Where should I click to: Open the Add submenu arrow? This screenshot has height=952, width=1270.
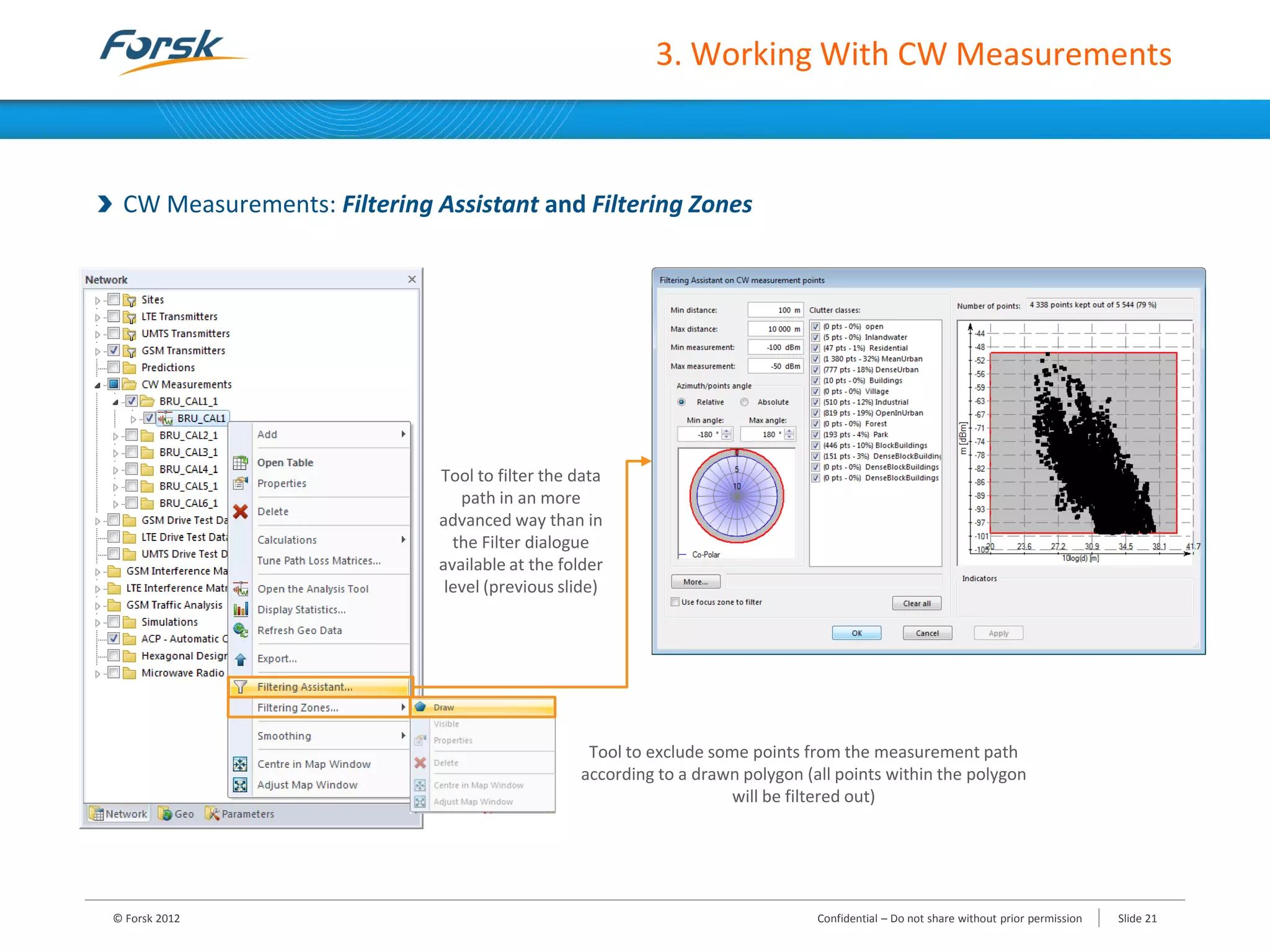pyautogui.click(x=403, y=434)
